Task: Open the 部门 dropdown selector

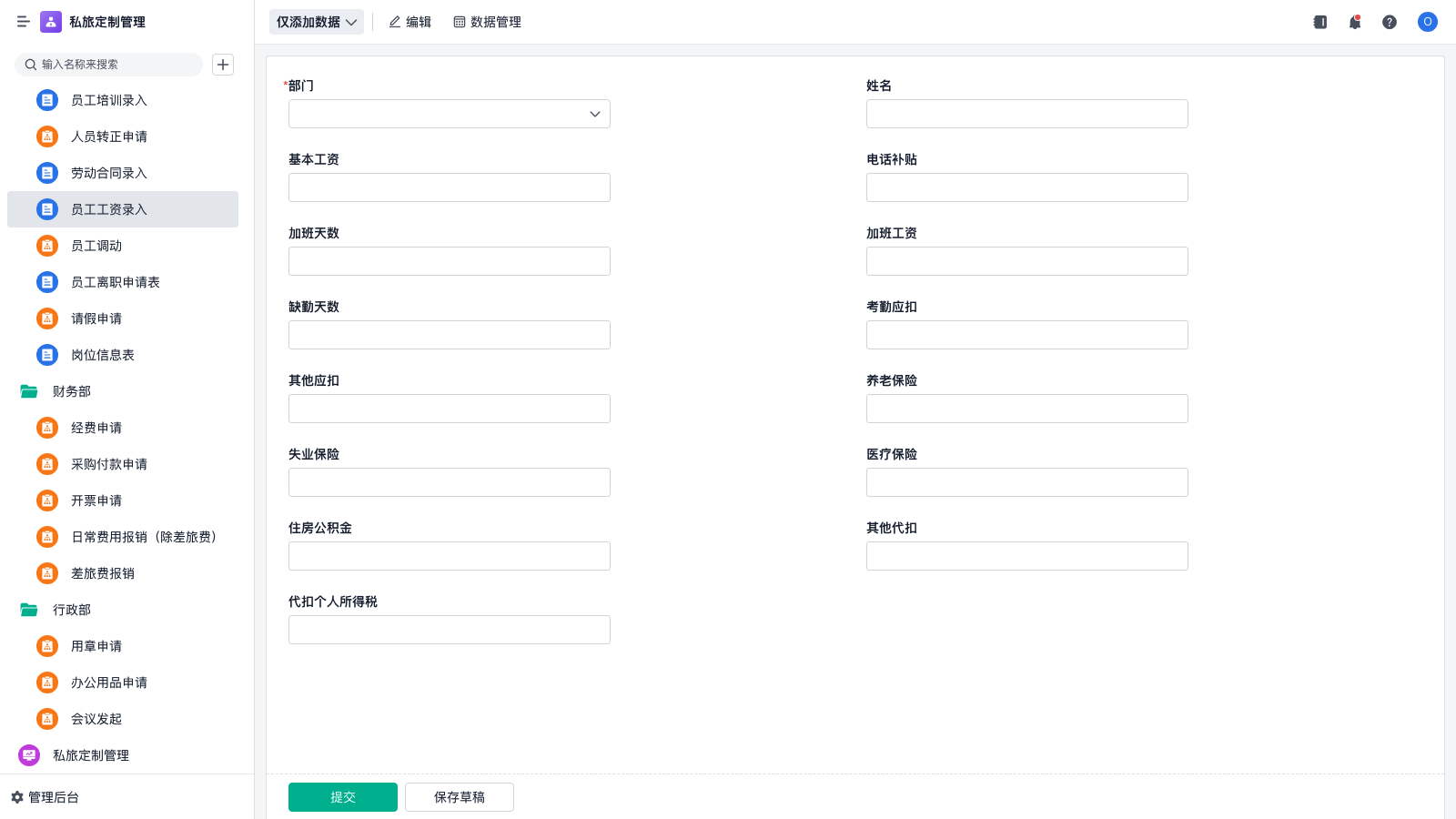Action: click(x=450, y=114)
